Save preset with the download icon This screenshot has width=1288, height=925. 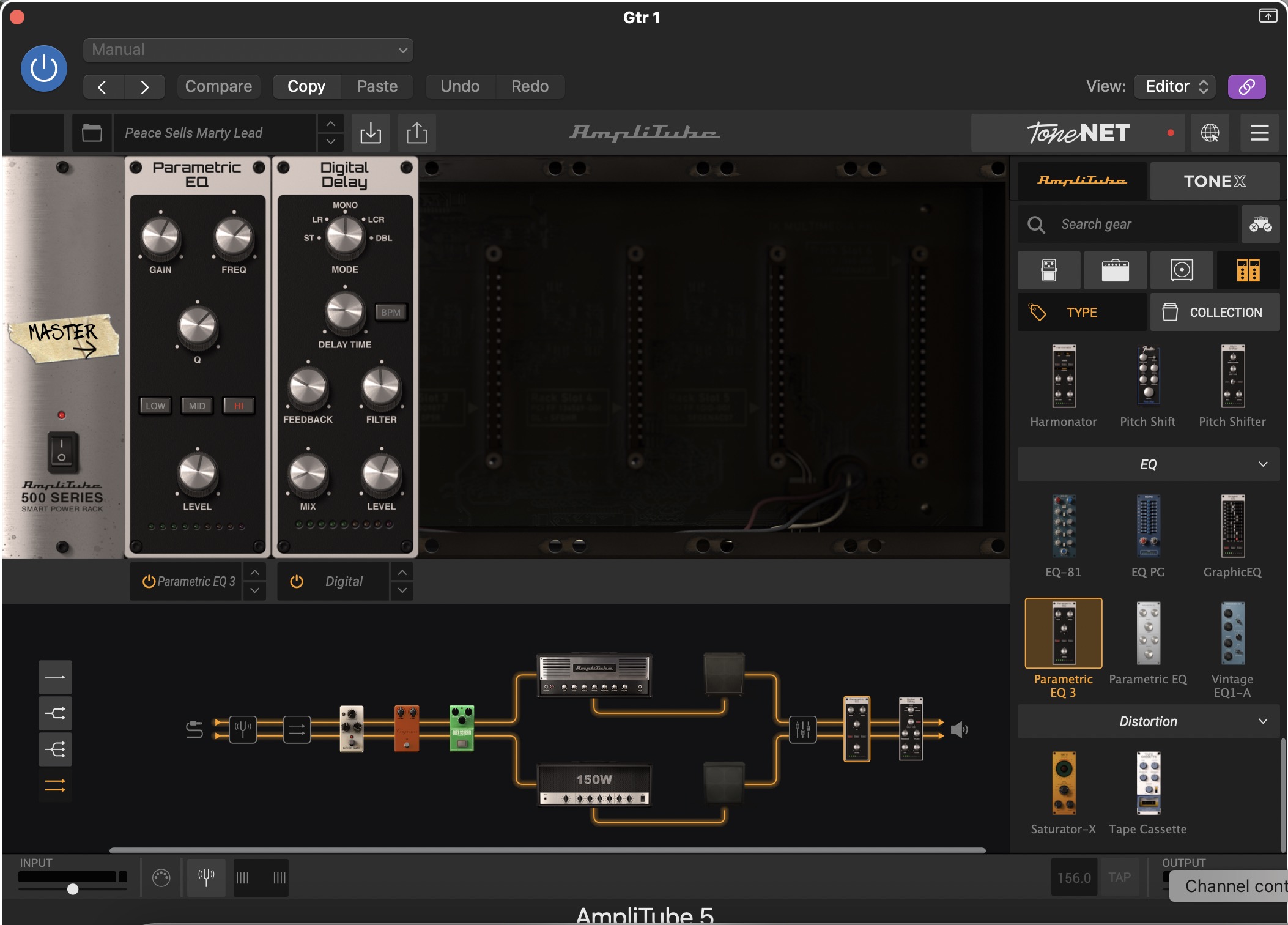click(371, 133)
